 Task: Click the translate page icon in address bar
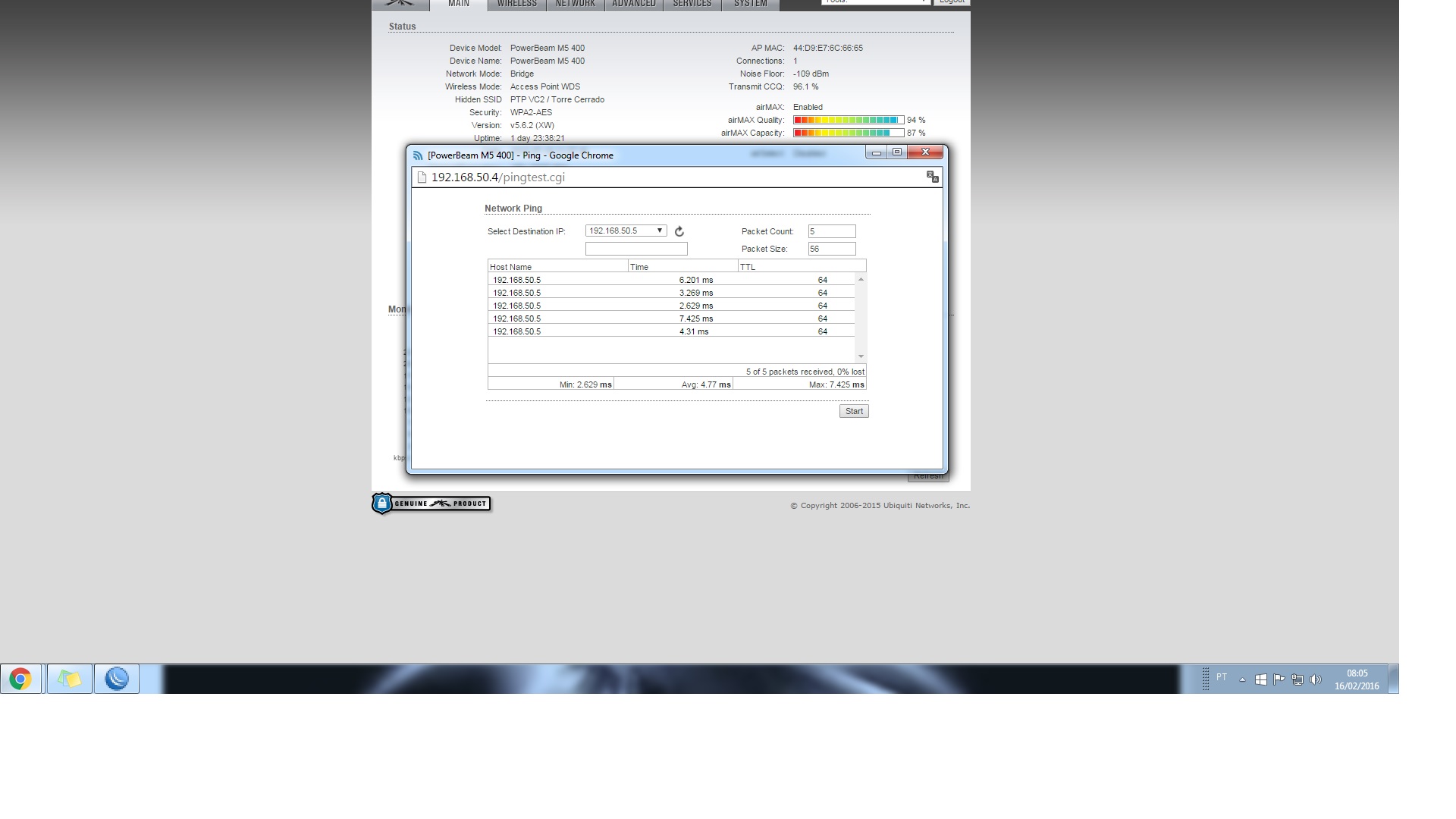932,177
